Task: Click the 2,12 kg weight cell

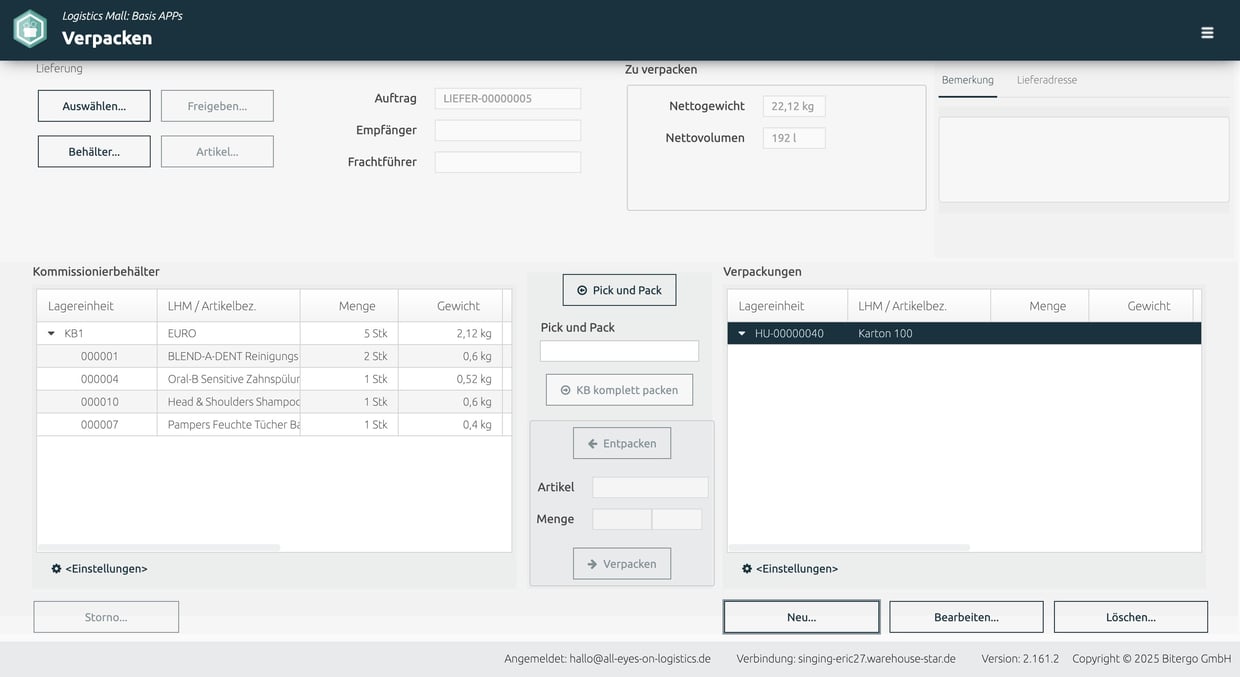Action: pyautogui.click(x=450, y=334)
